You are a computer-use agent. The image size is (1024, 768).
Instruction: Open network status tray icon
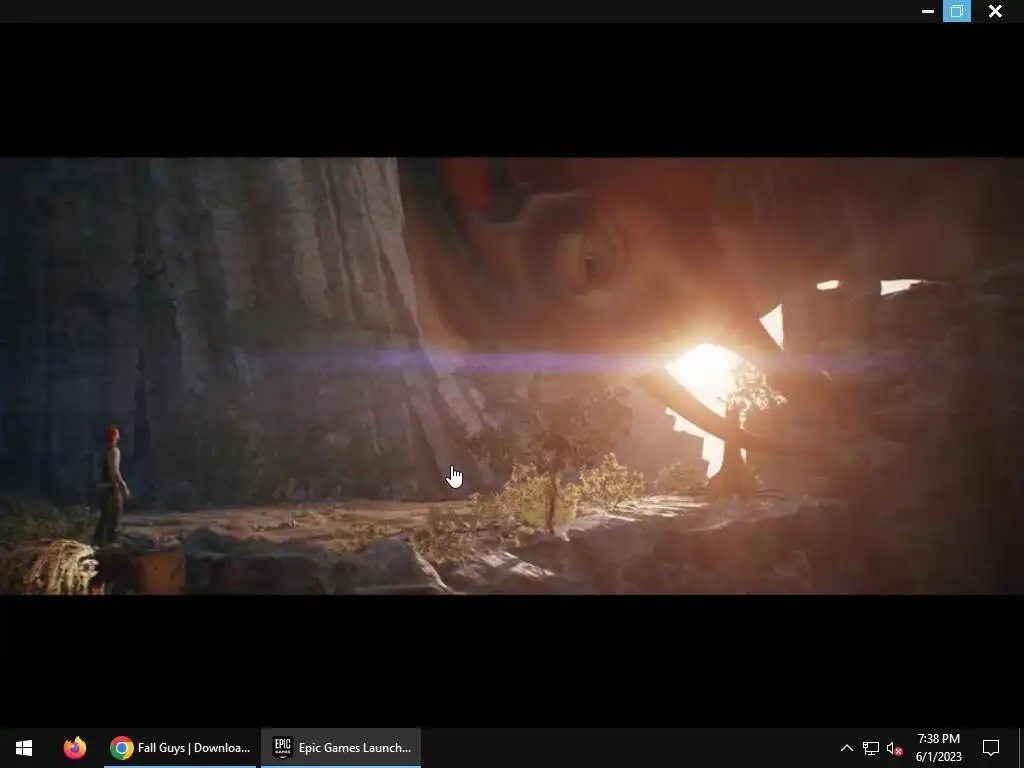click(871, 748)
